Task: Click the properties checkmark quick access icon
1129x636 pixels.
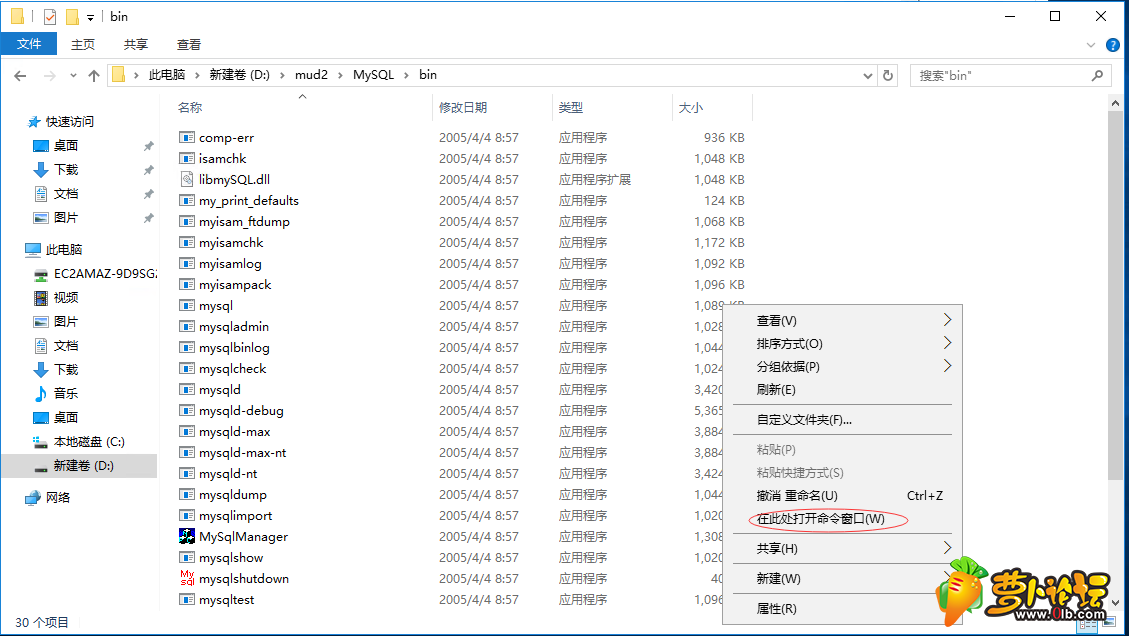Action: click(50, 17)
